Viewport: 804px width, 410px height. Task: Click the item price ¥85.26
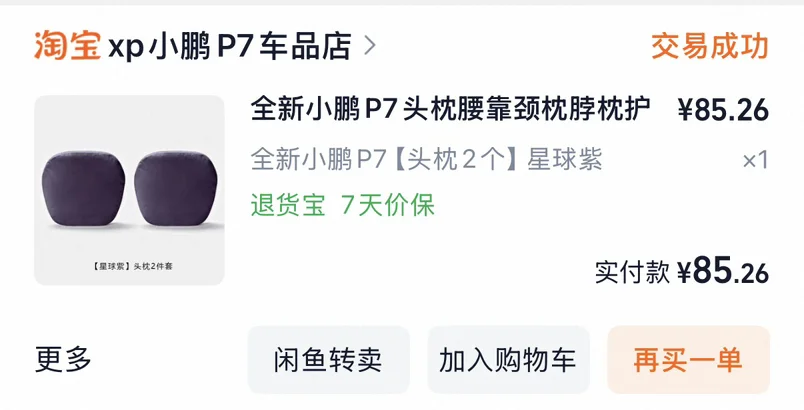723,110
